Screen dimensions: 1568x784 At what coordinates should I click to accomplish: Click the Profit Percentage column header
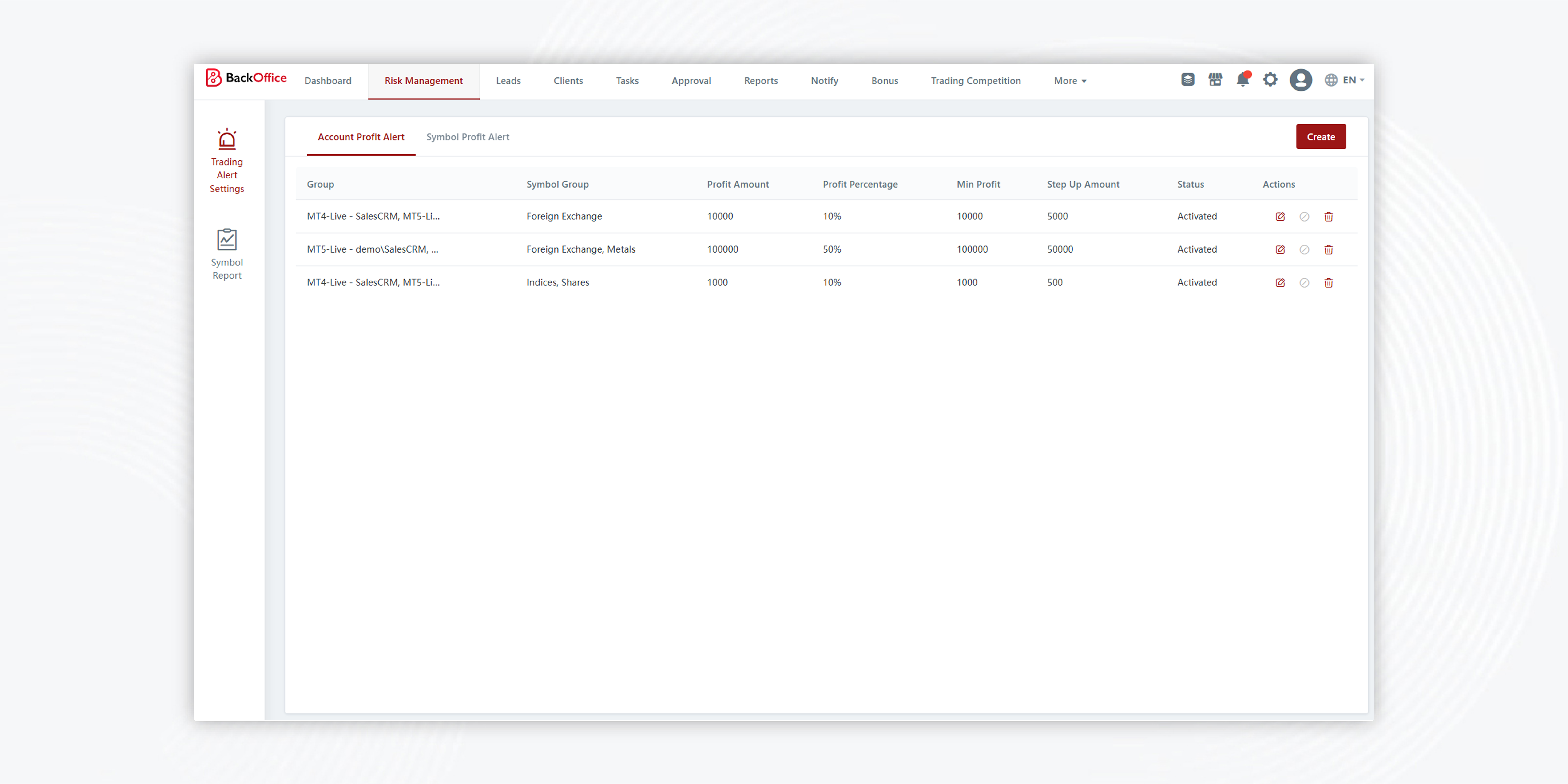click(x=860, y=184)
